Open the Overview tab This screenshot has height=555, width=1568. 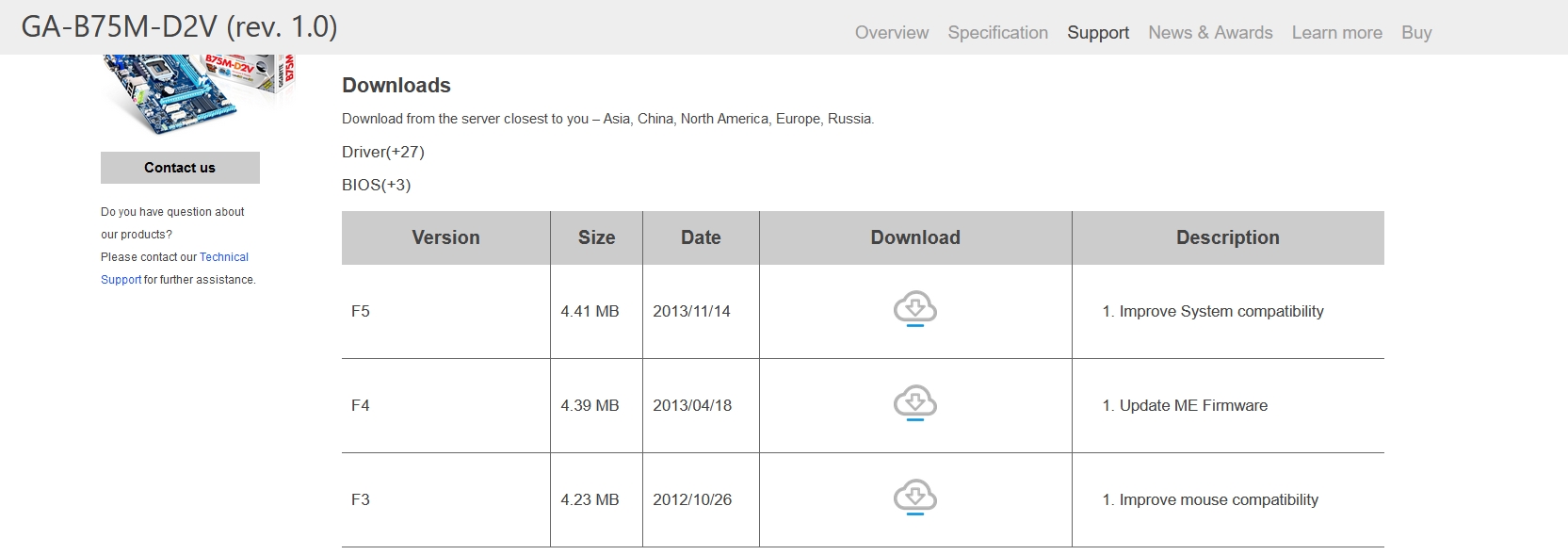[x=891, y=32]
